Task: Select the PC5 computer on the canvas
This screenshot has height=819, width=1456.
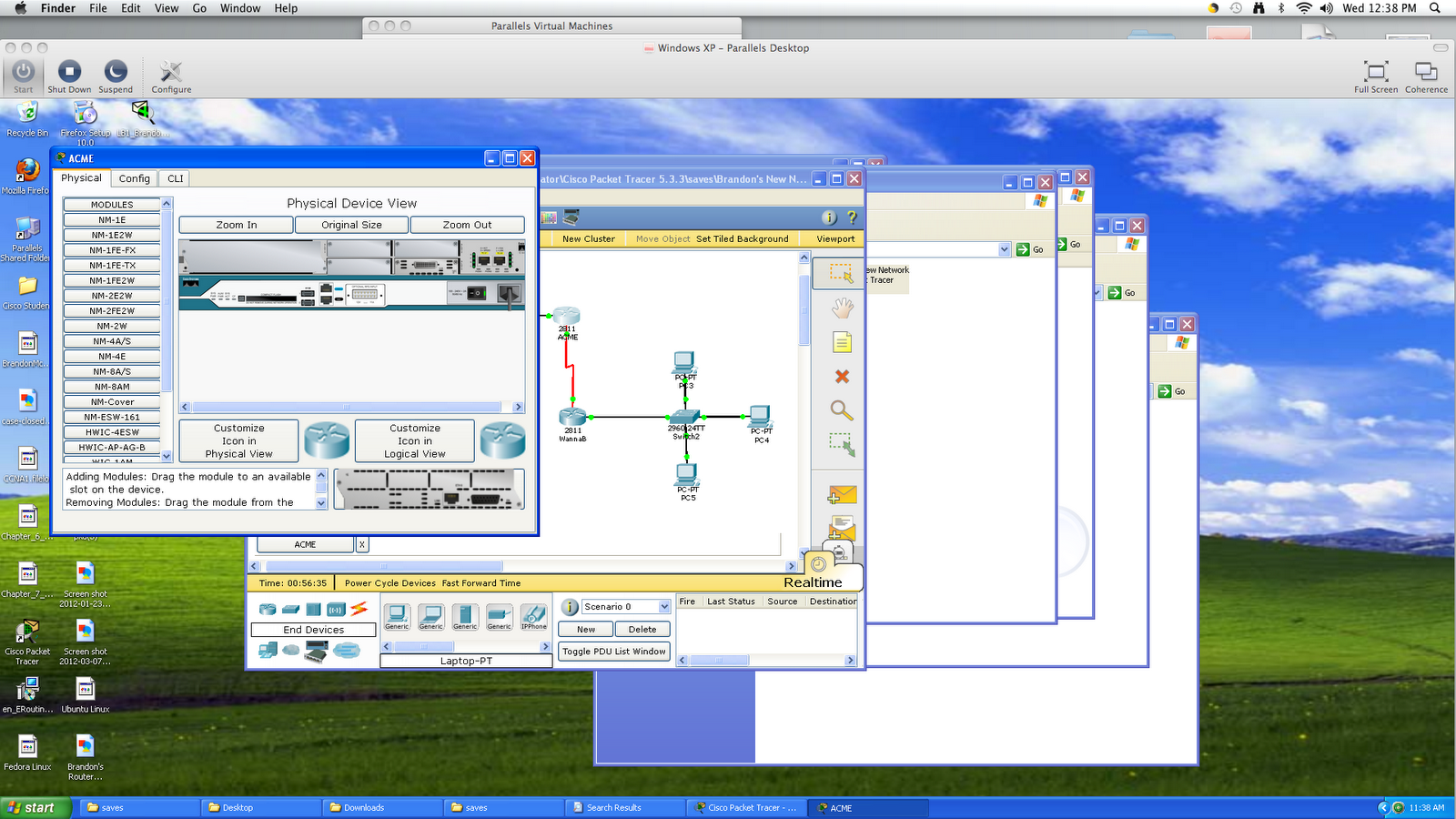Action: click(x=687, y=476)
